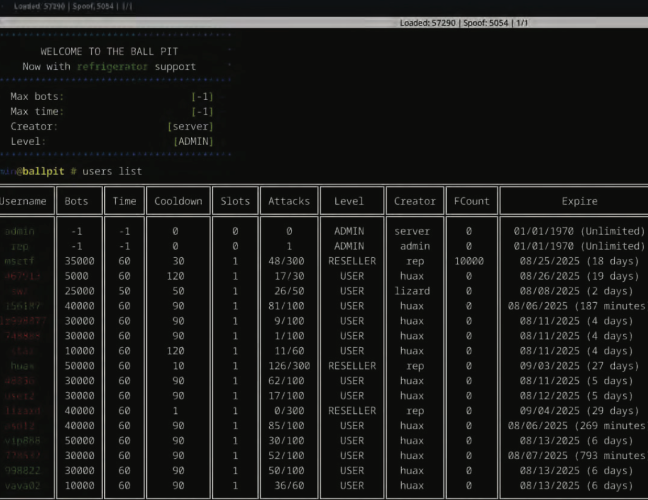Select the Username column header
This screenshot has height=500, width=648.
pyautogui.click(x=24, y=201)
